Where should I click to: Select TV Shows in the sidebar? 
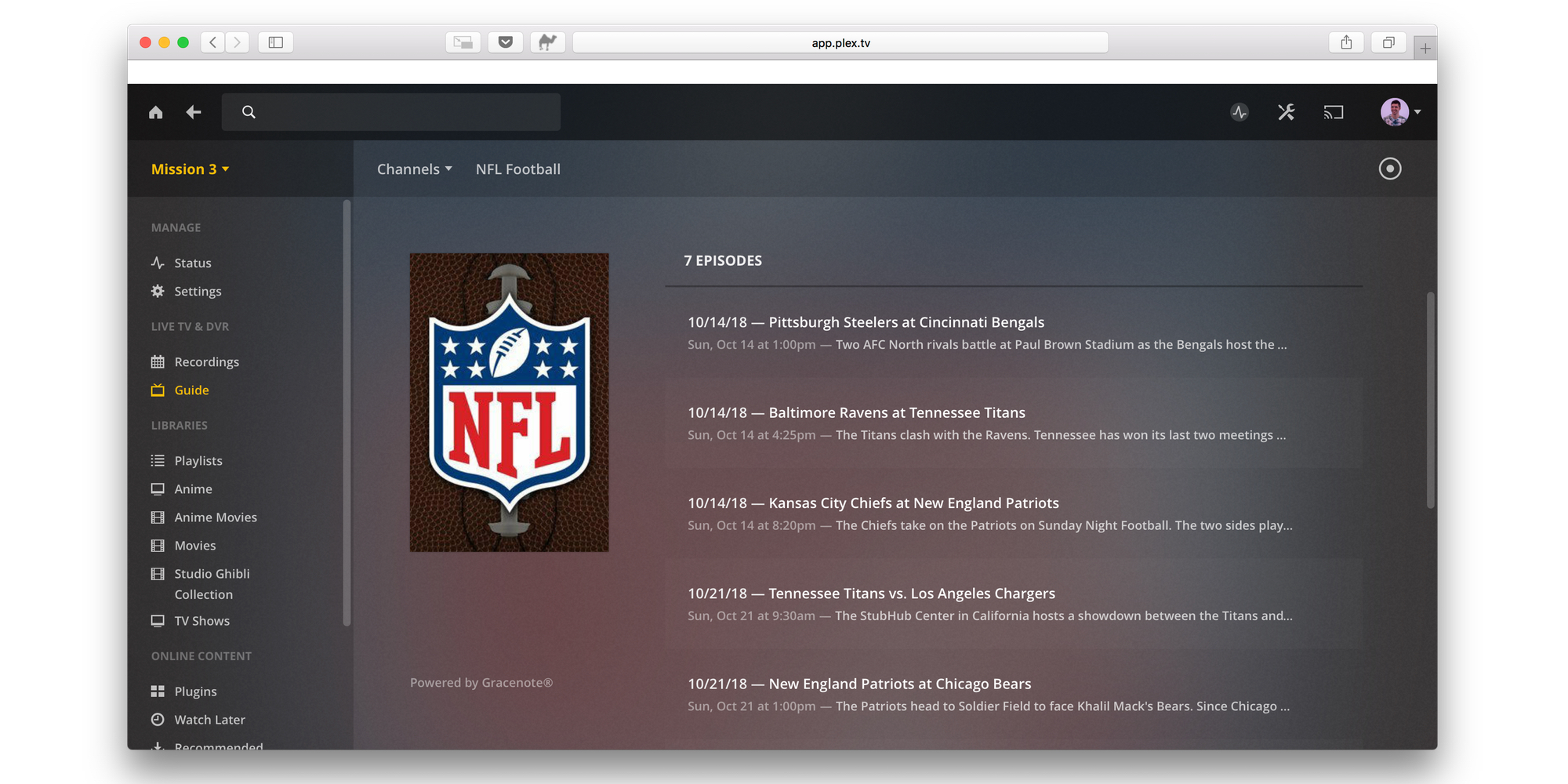201,620
